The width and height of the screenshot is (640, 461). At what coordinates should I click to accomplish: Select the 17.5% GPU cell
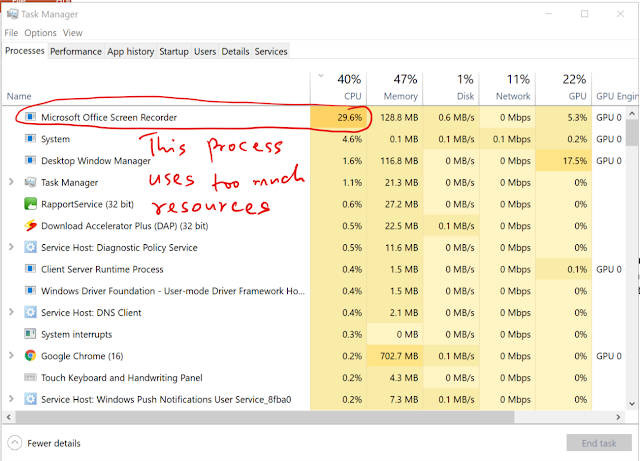(564, 161)
